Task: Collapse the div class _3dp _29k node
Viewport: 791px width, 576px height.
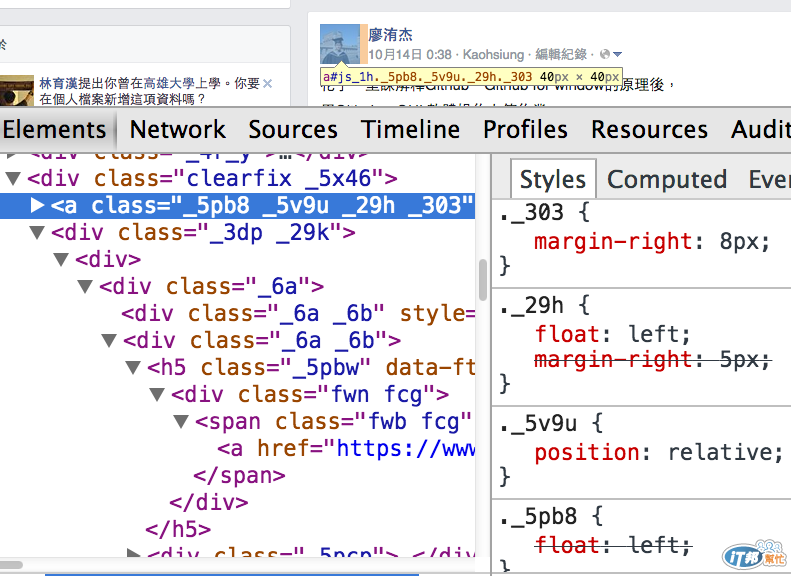Action: 37,233
